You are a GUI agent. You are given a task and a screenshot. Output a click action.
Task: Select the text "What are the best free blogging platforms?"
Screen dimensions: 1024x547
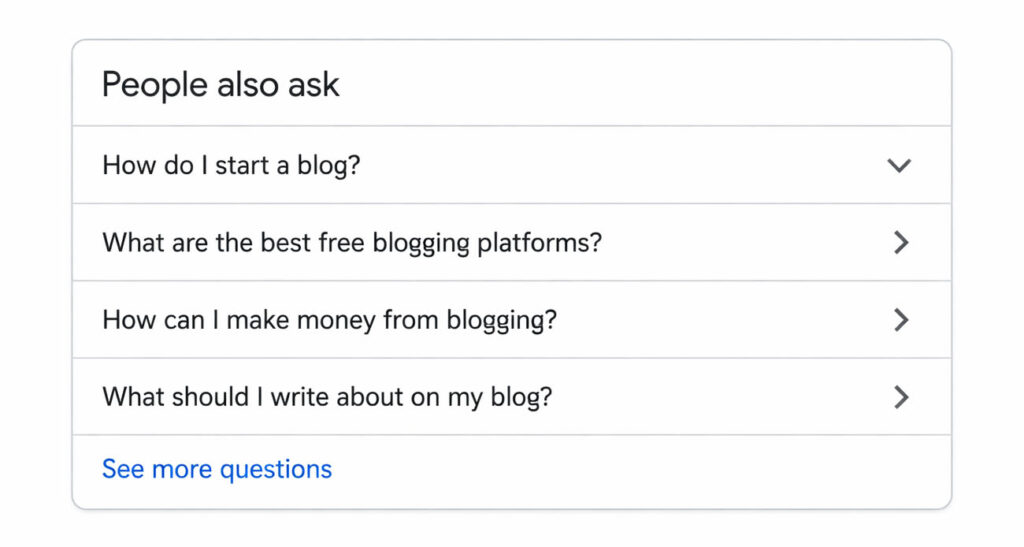pyautogui.click(x=352, y=242)
